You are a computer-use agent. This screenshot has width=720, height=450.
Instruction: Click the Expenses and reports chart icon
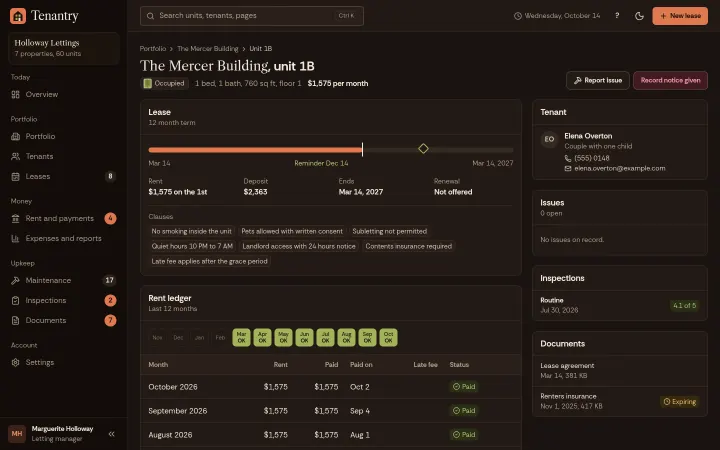16,238
